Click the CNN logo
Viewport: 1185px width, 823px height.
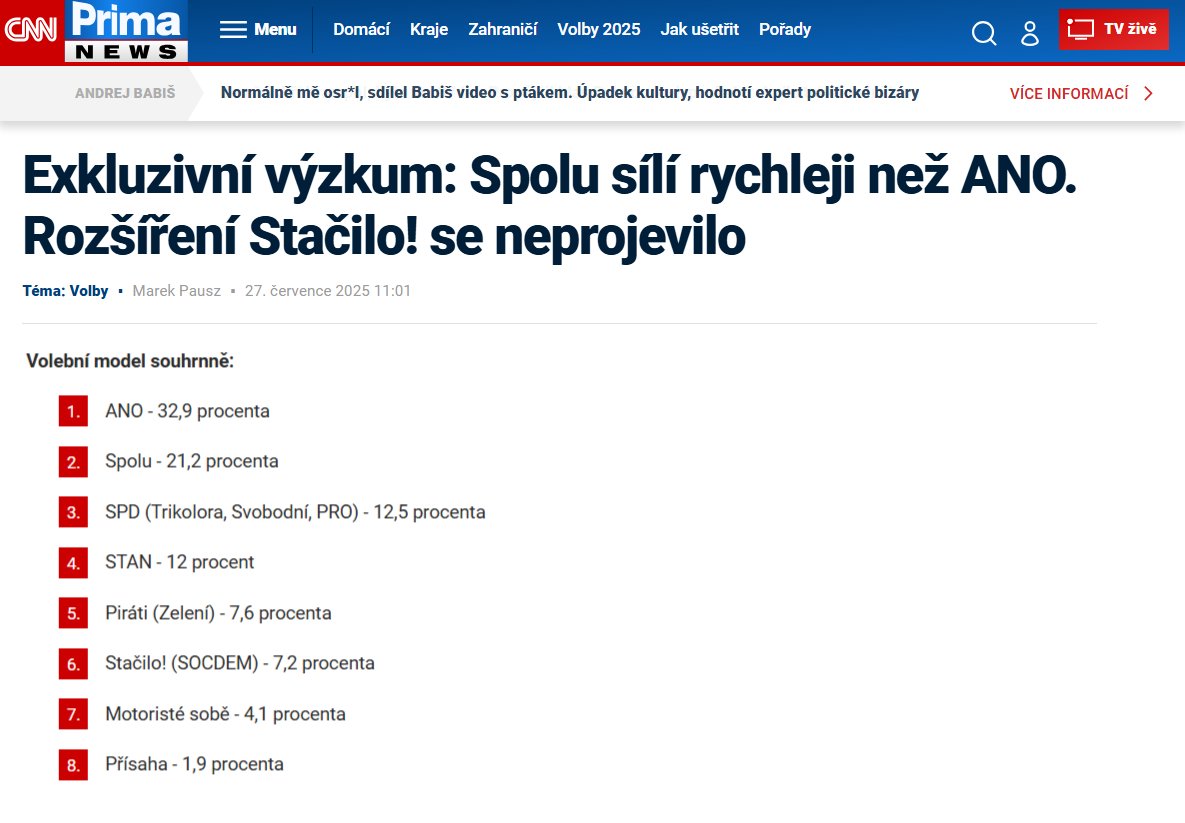[33, 29]
